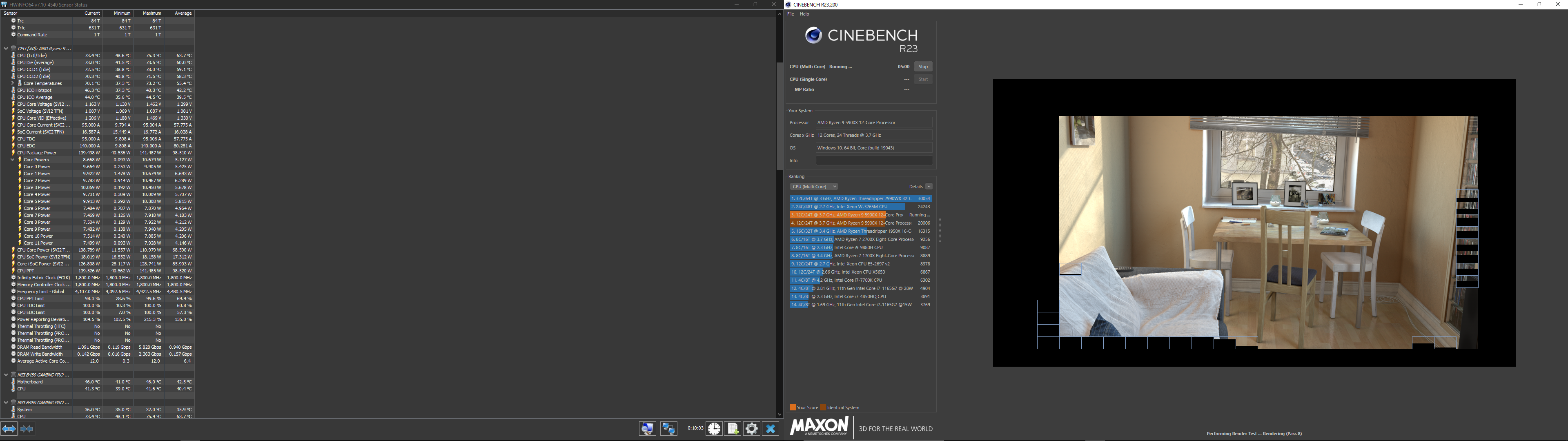Image resolution: width=1568 pixels, height=441 pixels.
Task: Collapse the Core Powers sensor group
Action: point(13,160)
